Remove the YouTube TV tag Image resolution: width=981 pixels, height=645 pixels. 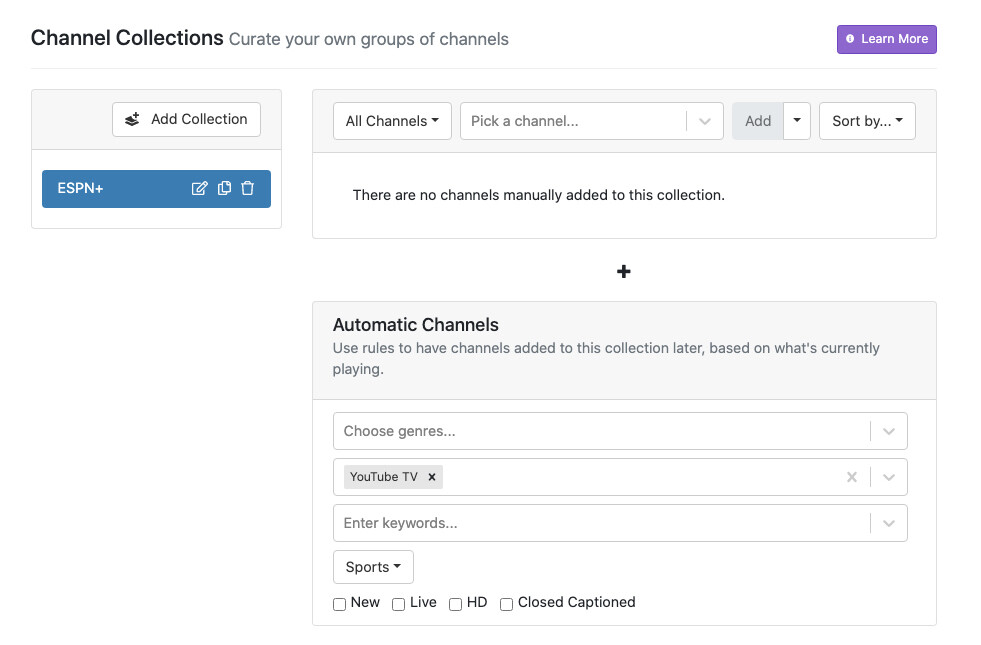[x=432, y=477]
